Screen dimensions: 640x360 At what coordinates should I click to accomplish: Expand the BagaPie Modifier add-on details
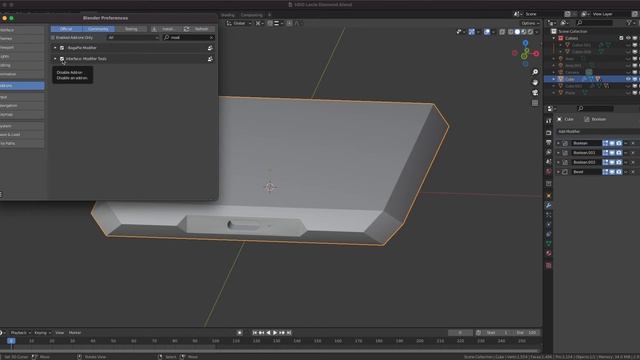click(x=55, y=48)
